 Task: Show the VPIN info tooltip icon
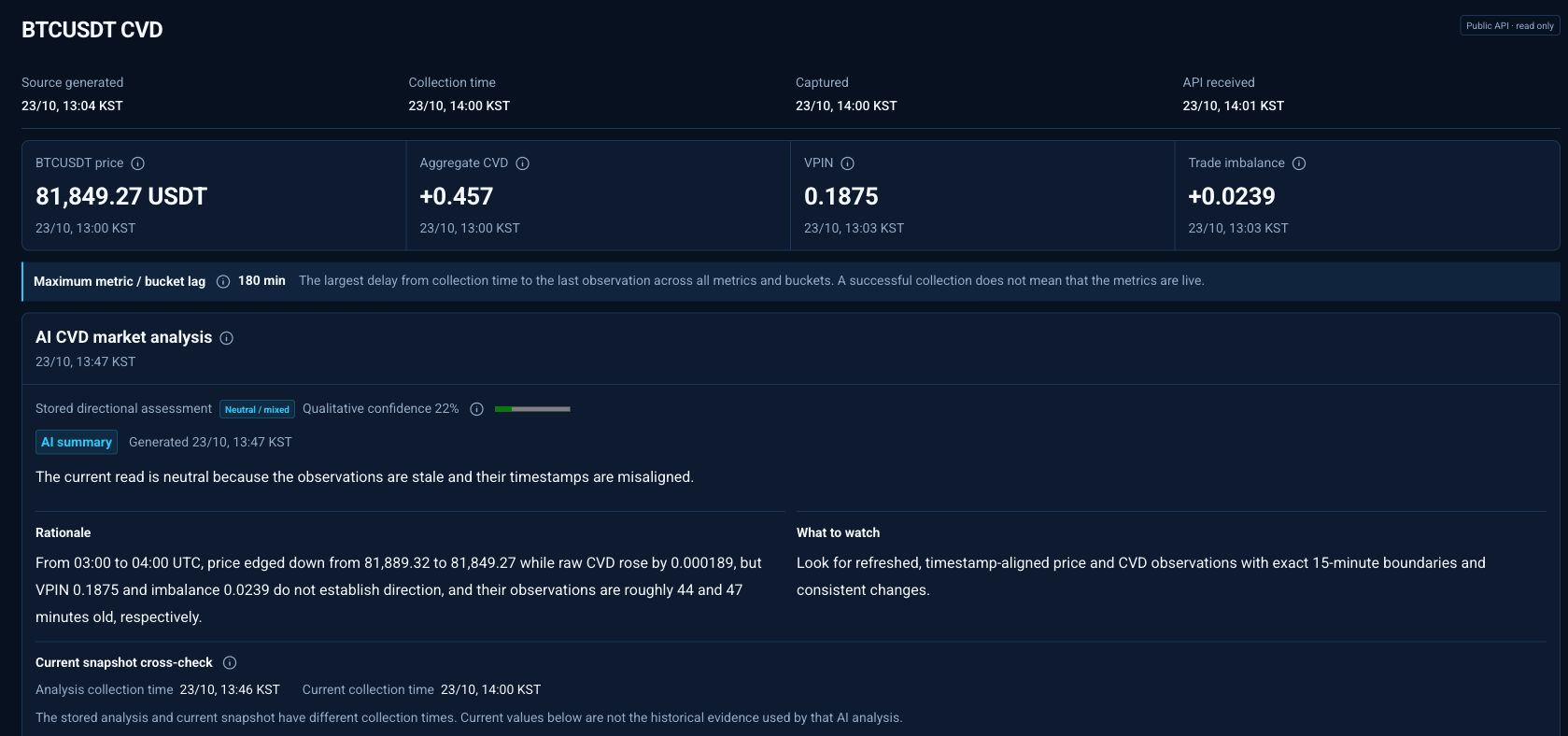[848, 163]
